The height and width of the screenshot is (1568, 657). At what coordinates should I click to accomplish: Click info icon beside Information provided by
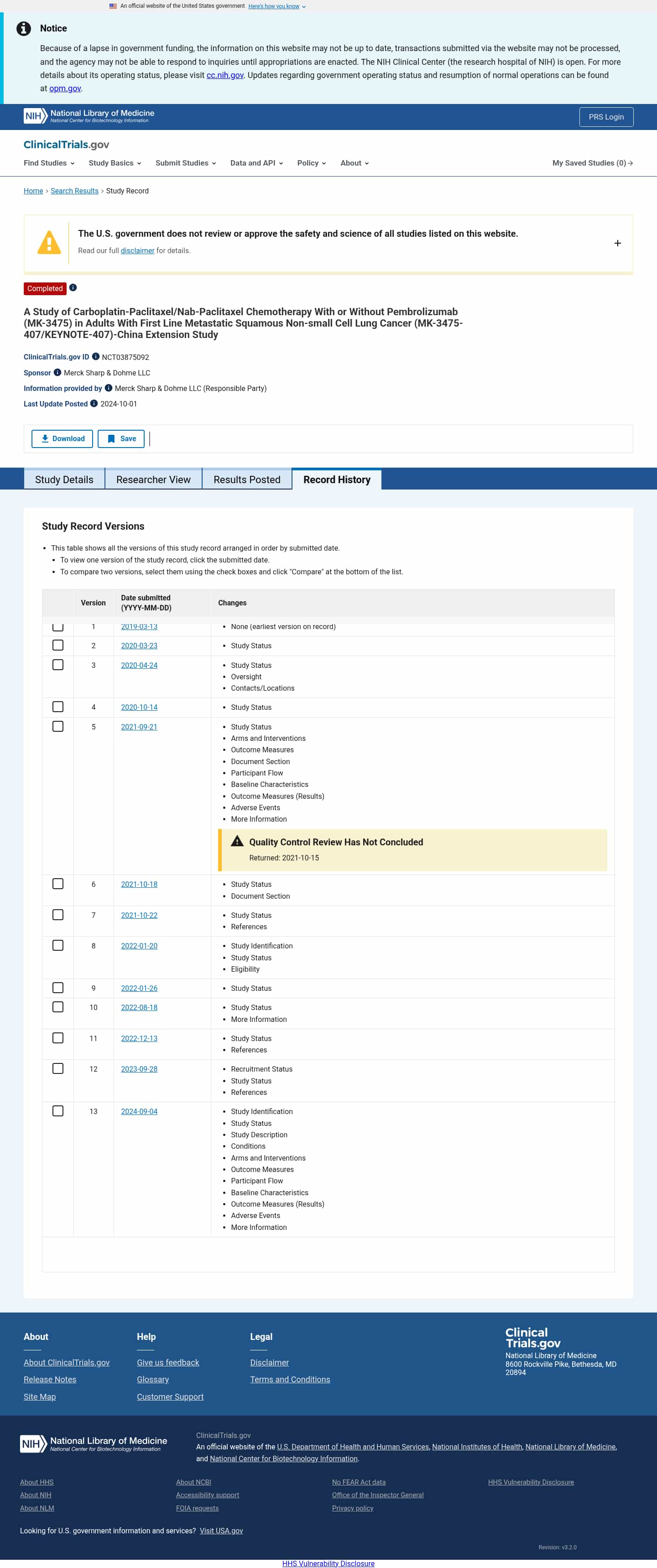[109, 388]
